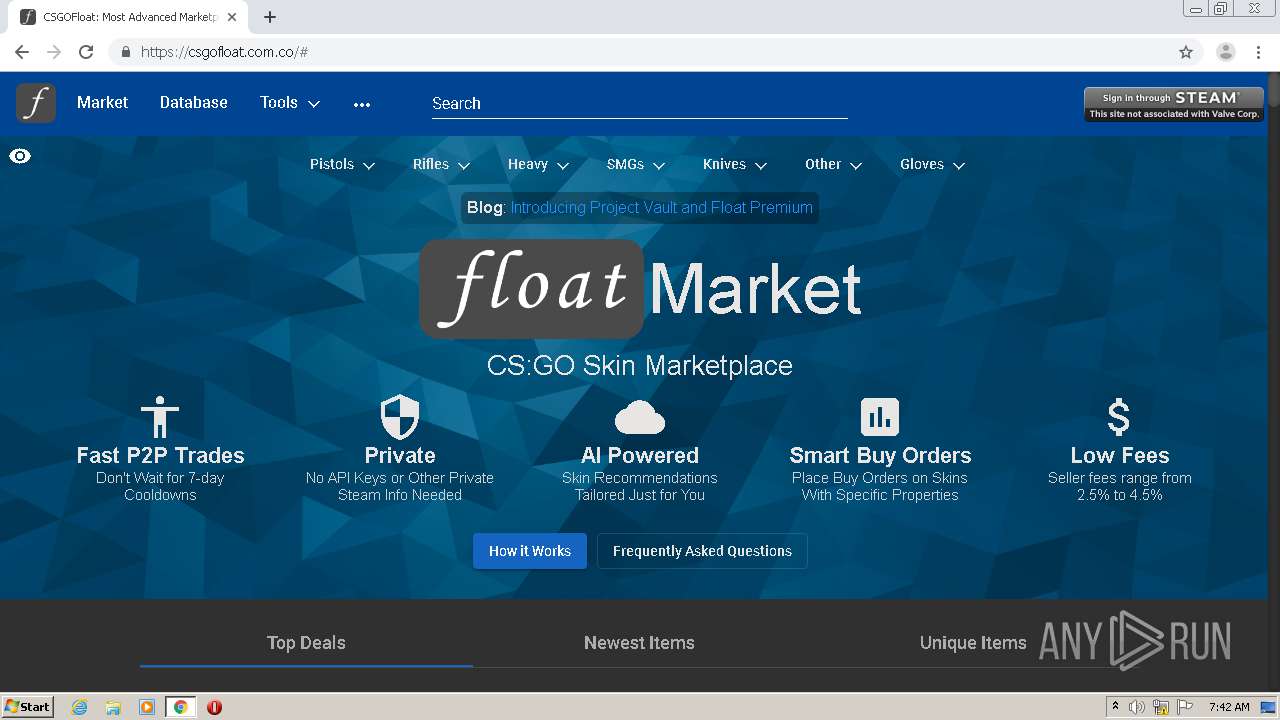Click the 'CS:GO Skin Marketplace' subtitle
This screenshot has height=720, width=1280.
point(640,366)
